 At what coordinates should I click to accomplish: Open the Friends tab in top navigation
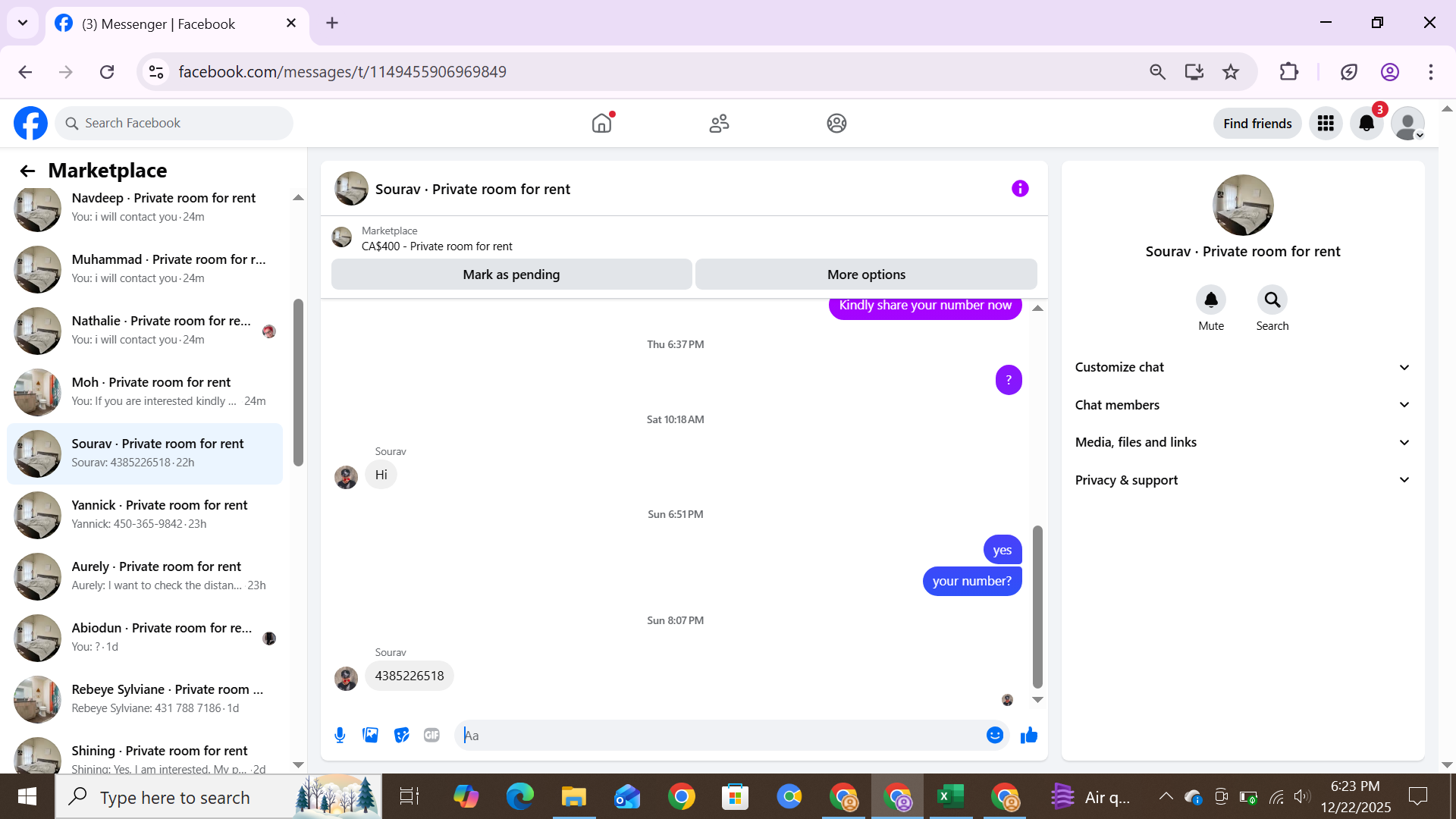pyautogui.click(x=719, y=124)
